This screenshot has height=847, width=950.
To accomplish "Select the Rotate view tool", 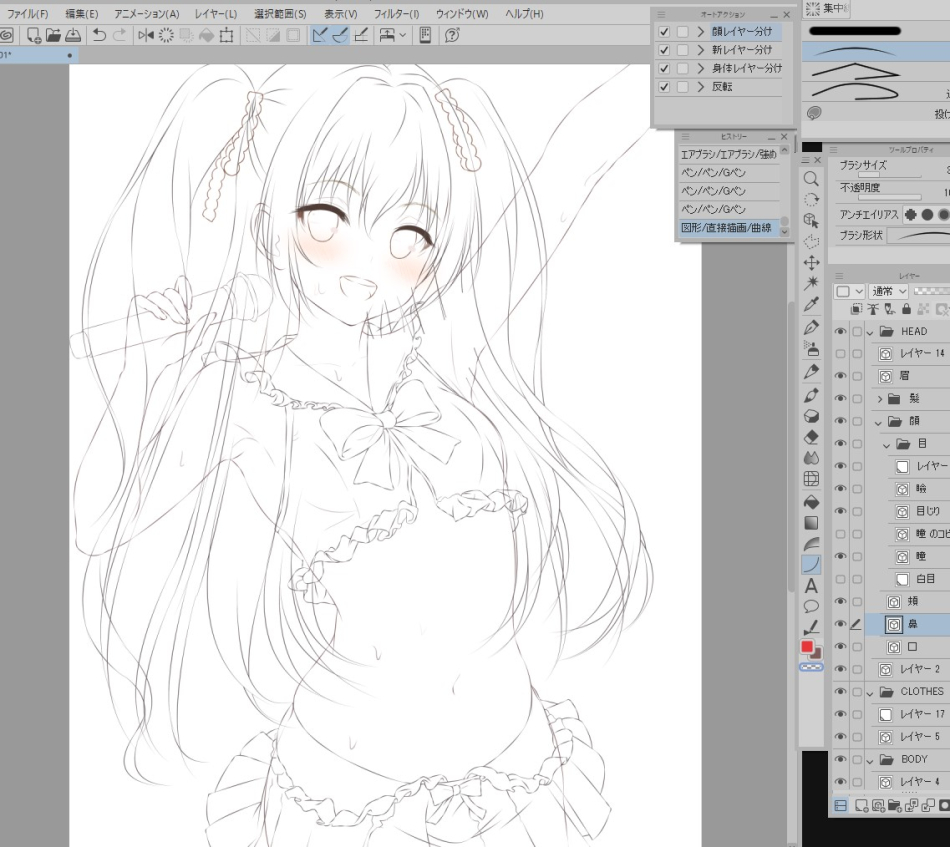I will (811, 200).
